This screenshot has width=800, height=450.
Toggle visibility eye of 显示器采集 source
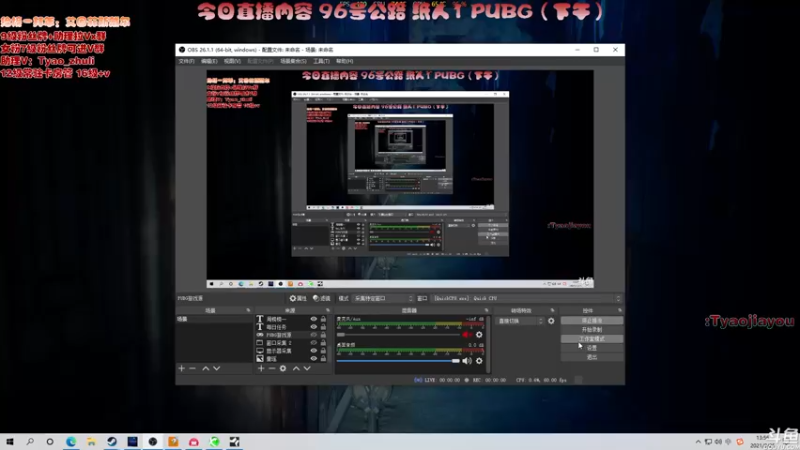pyautogui.click(x=314, y=351)
